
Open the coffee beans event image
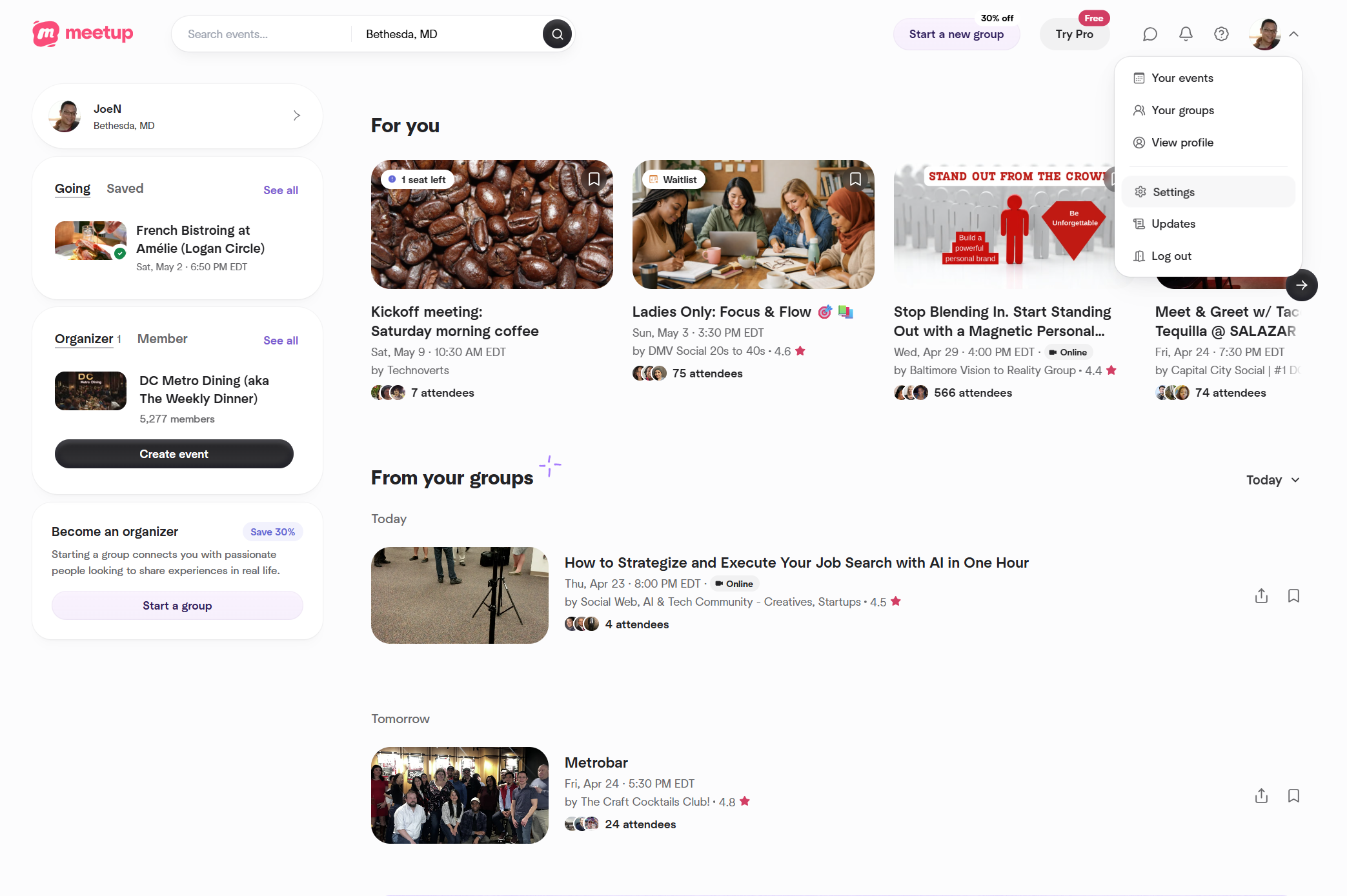(492, 224)
